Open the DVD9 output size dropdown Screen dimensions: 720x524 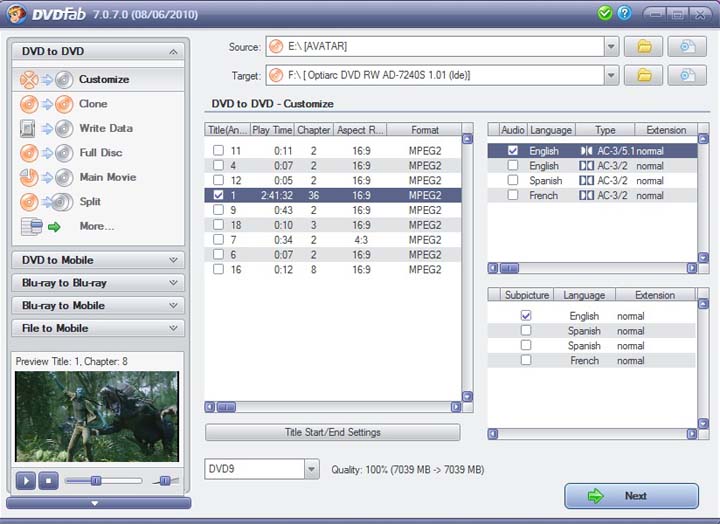tap(310, 470)
